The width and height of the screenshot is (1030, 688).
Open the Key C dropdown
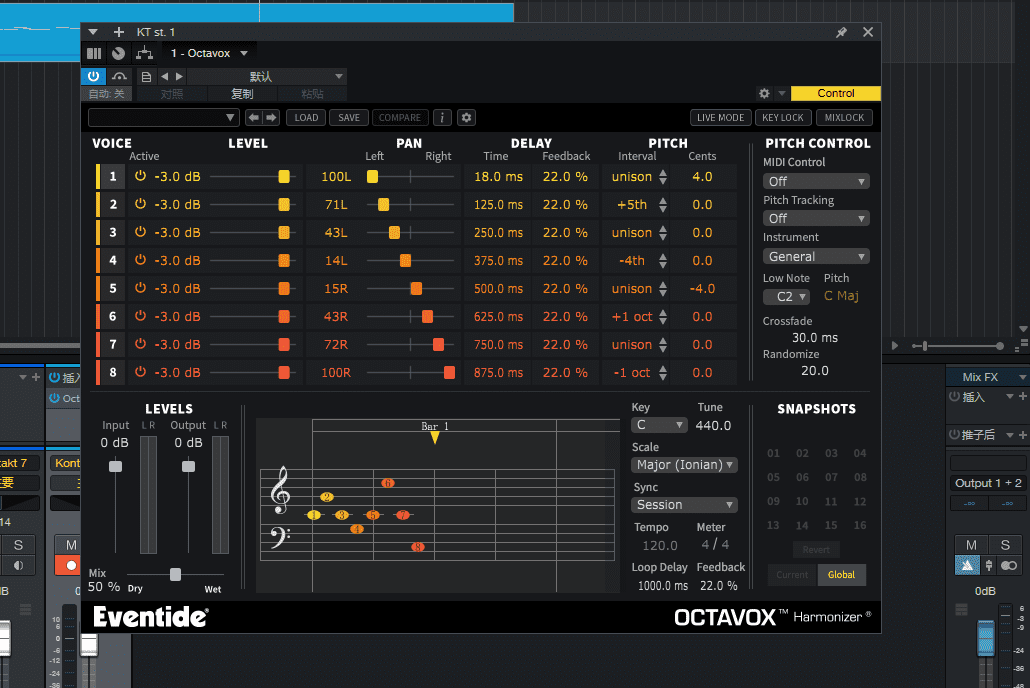659,425
